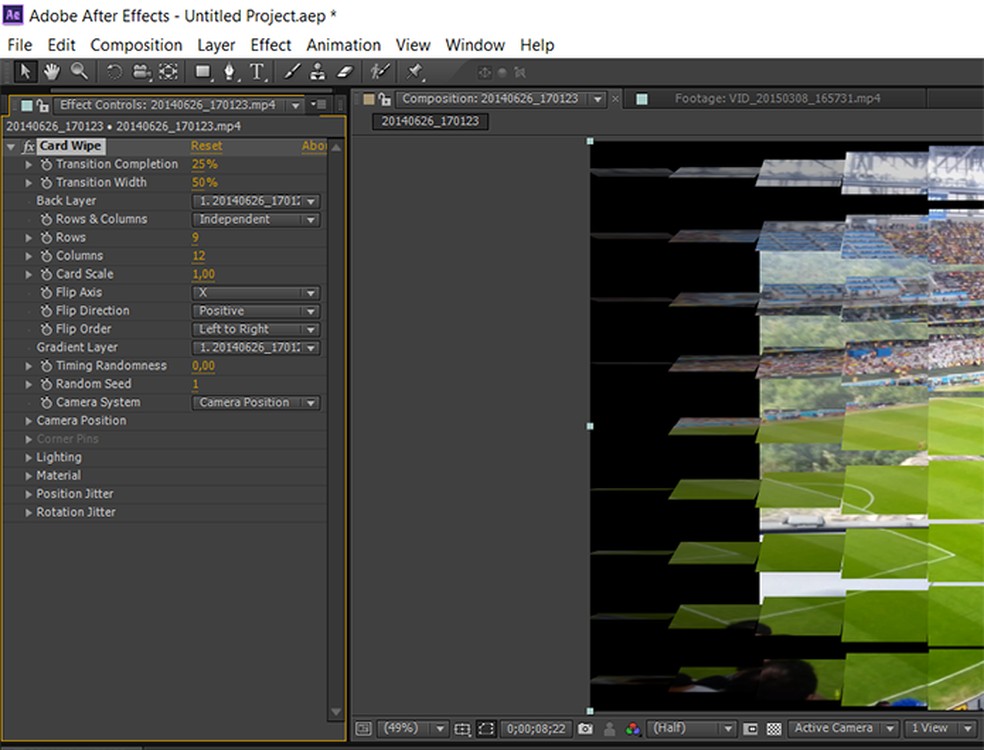984x750 pixels.
Task: Select the Zoom tool in toolbar
Action: tap(78, 71)
